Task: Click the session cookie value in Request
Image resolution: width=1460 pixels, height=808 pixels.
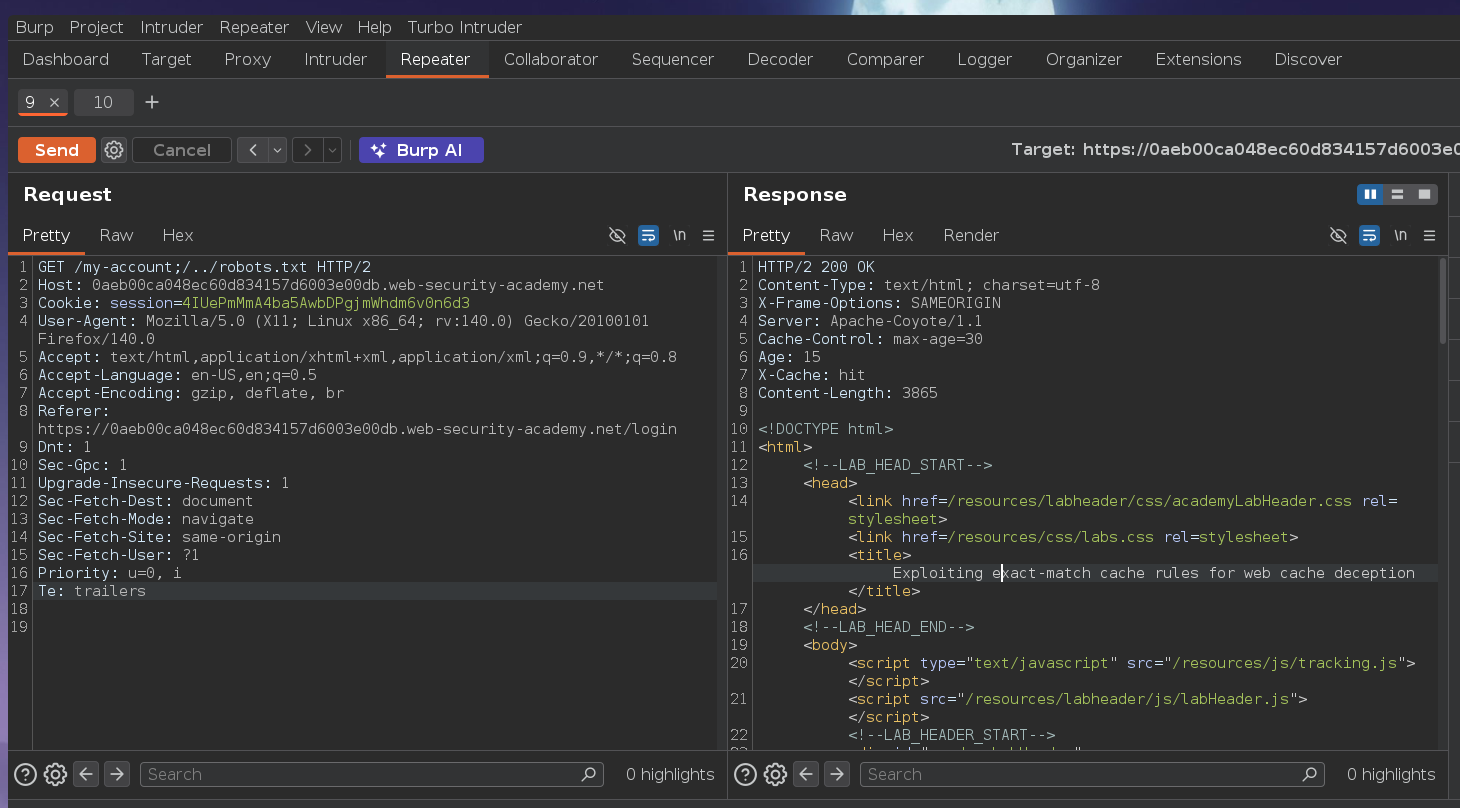Action: (326, 303)
